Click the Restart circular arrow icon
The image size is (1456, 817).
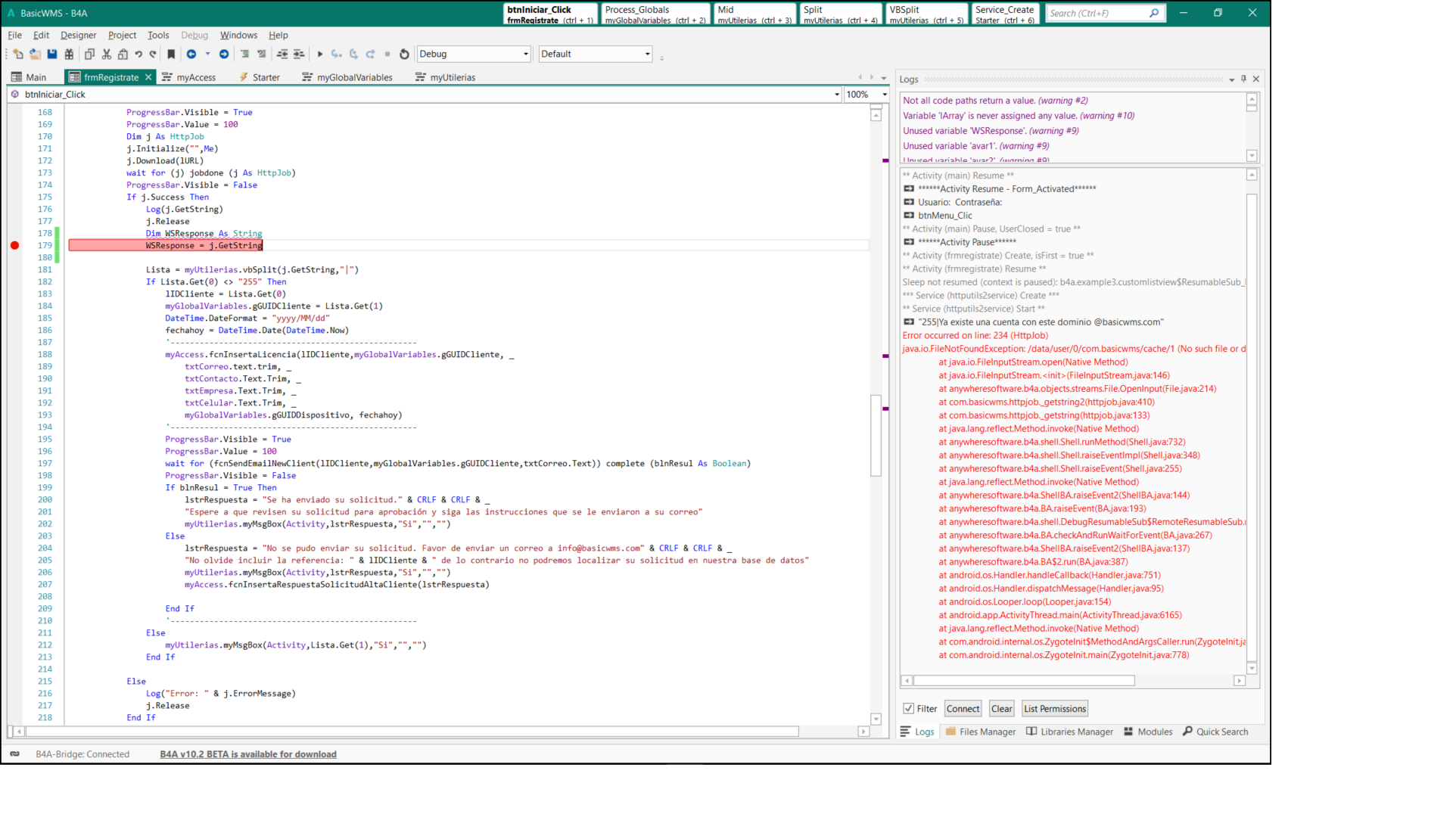point(404,54)
